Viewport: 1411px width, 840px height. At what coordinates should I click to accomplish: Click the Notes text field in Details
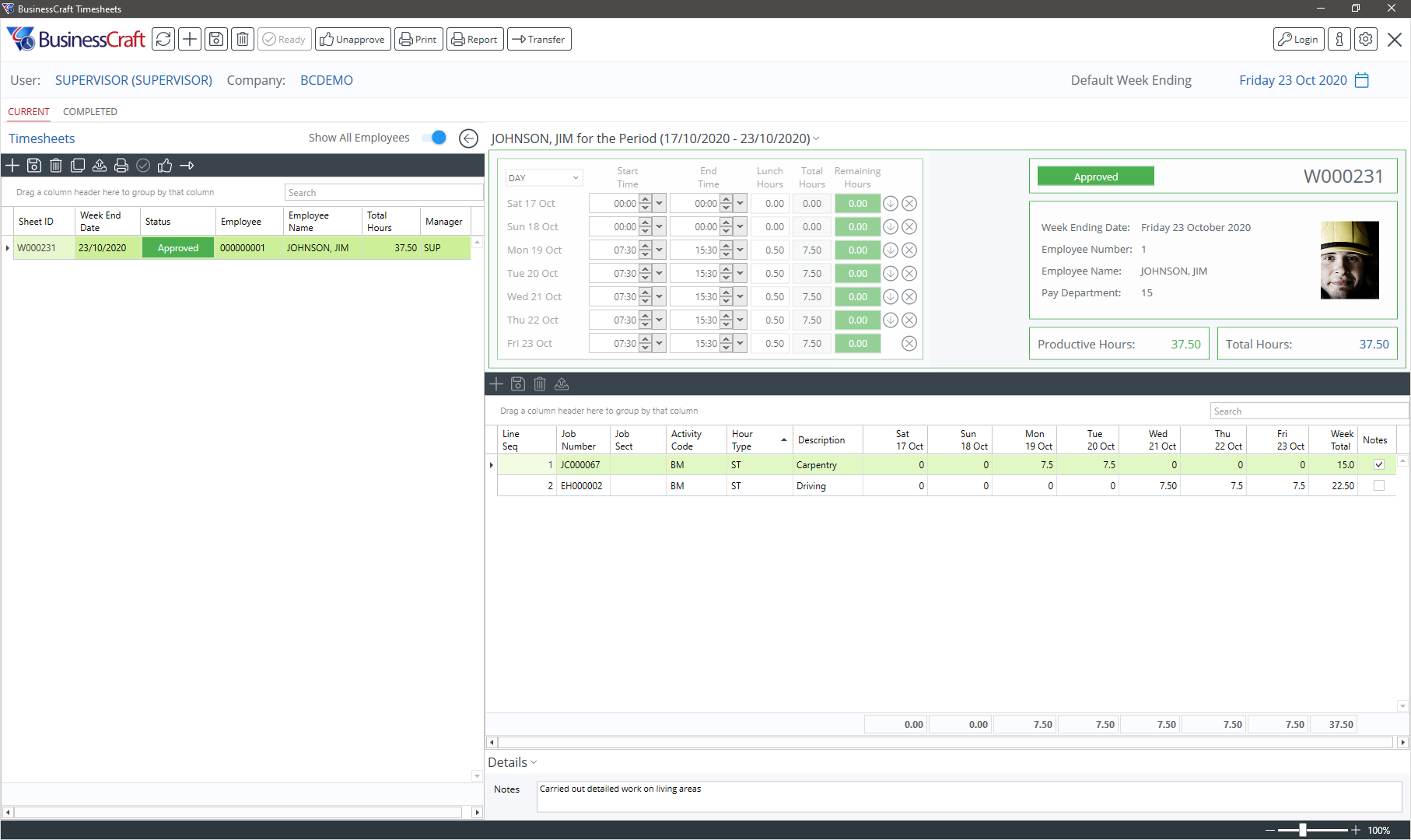pos(968,796)
